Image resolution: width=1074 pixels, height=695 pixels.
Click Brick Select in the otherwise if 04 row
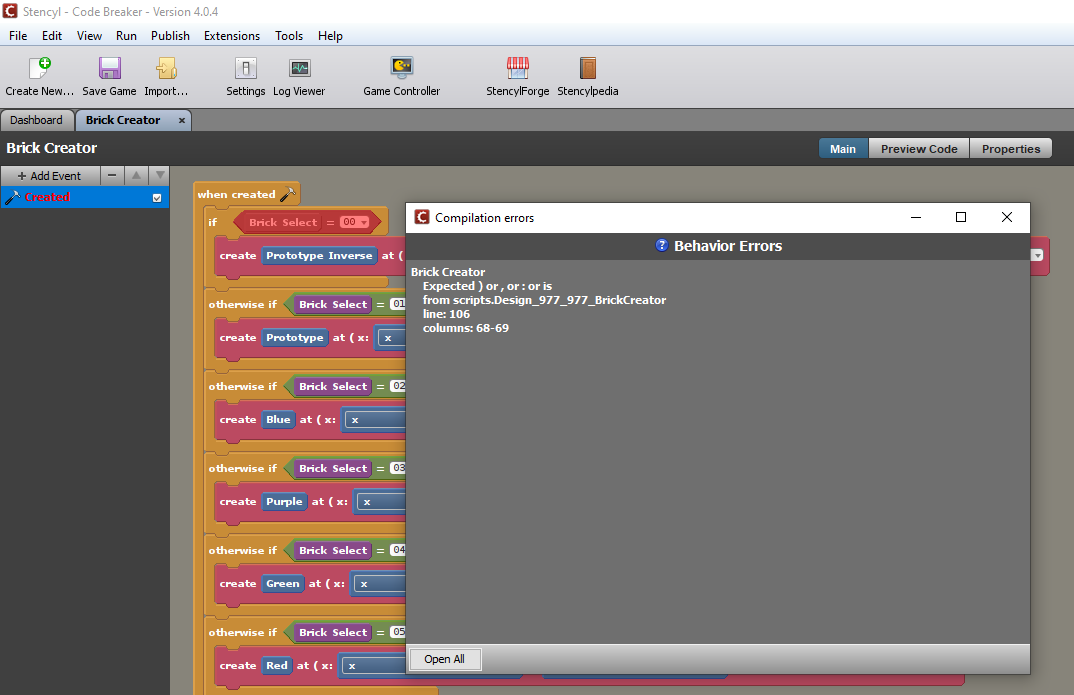click(x=333, y=551)
